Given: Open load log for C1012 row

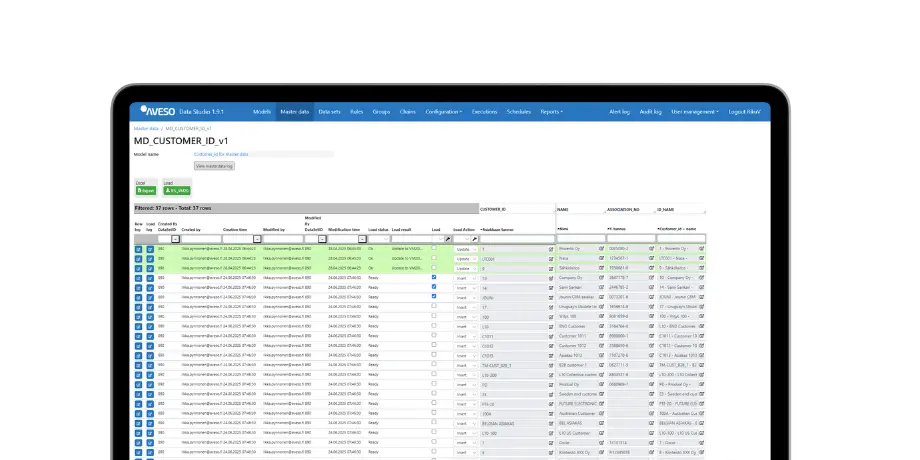Looking at the screenshot, I should click(x=150, y=346).
